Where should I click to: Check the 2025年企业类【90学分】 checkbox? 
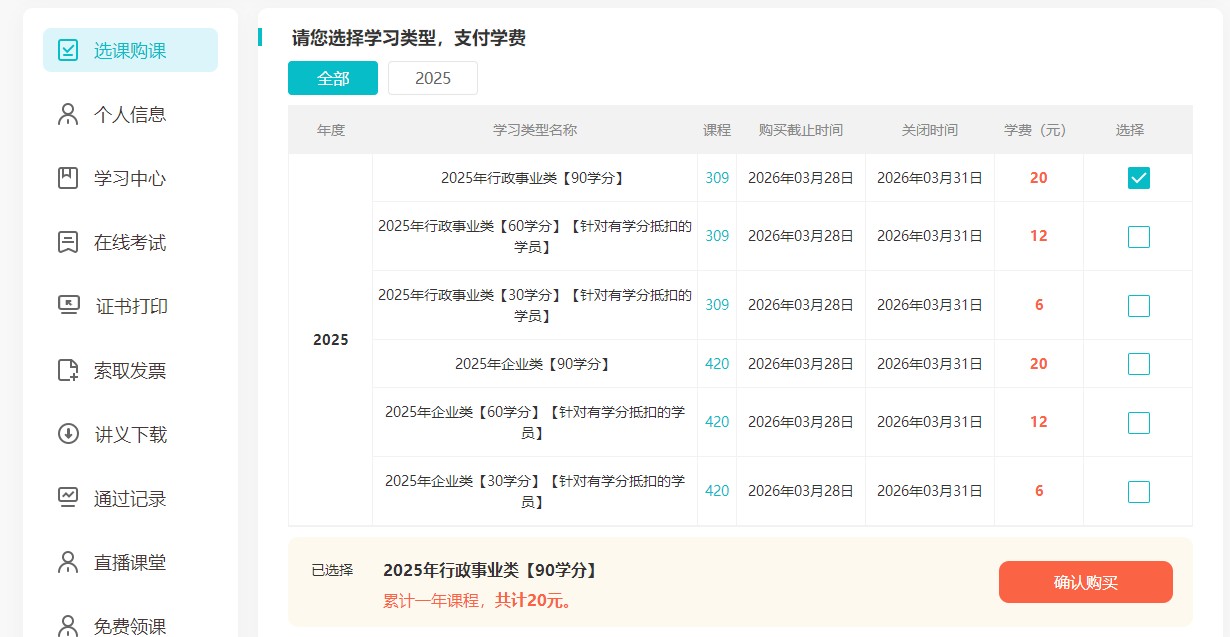click(x=1138, y=364)
